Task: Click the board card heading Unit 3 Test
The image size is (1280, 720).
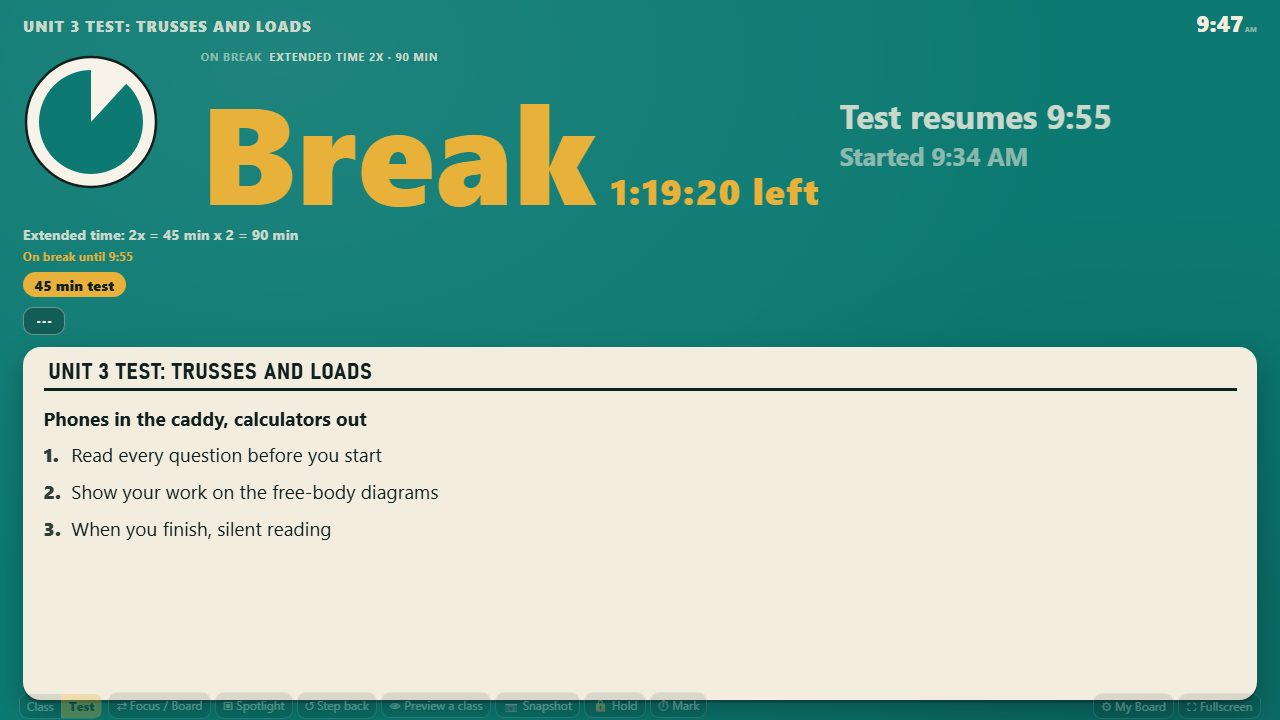Action: click(210, 372)
